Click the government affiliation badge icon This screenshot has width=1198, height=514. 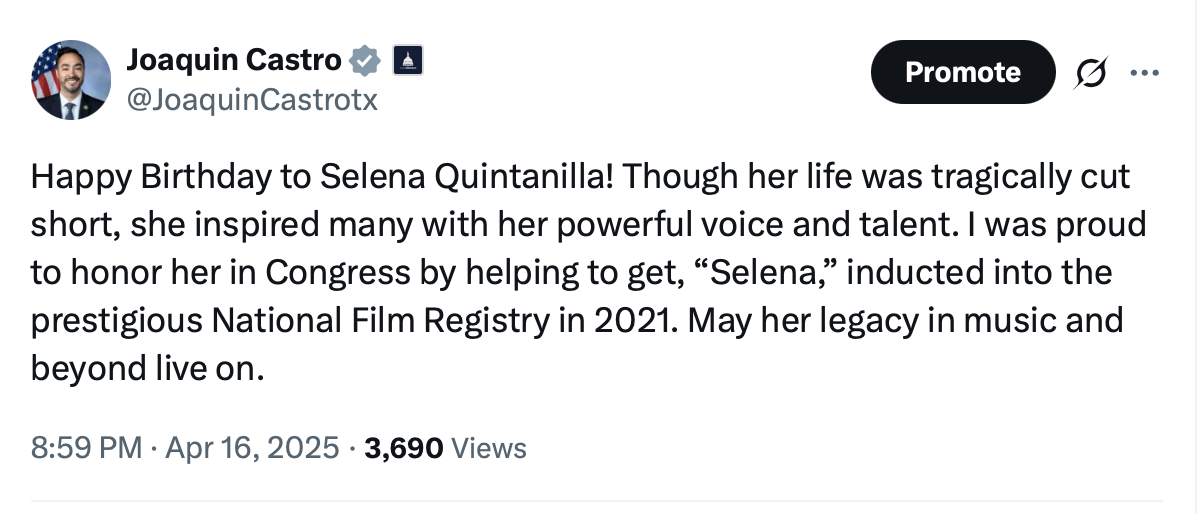(x=407, y=61)
